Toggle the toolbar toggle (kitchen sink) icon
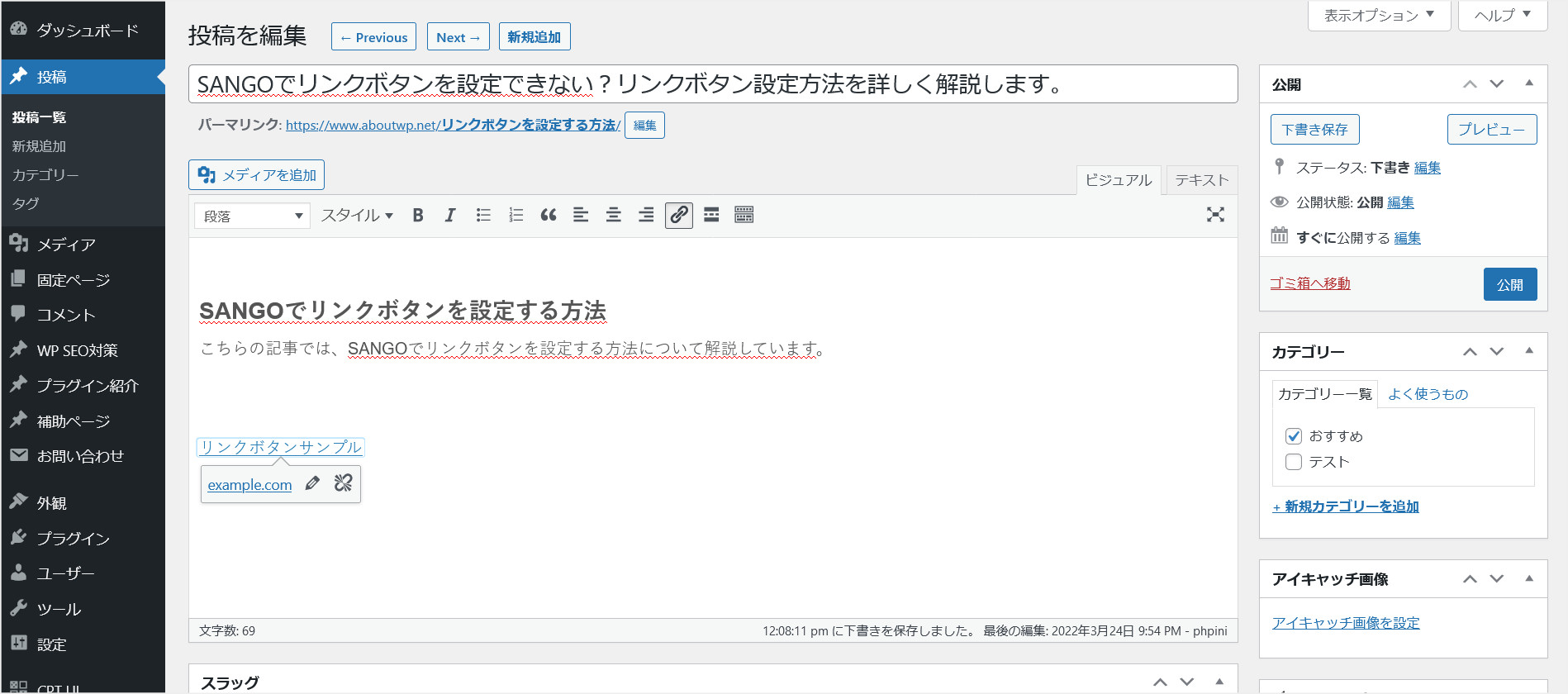 click(x=744, y=216)
